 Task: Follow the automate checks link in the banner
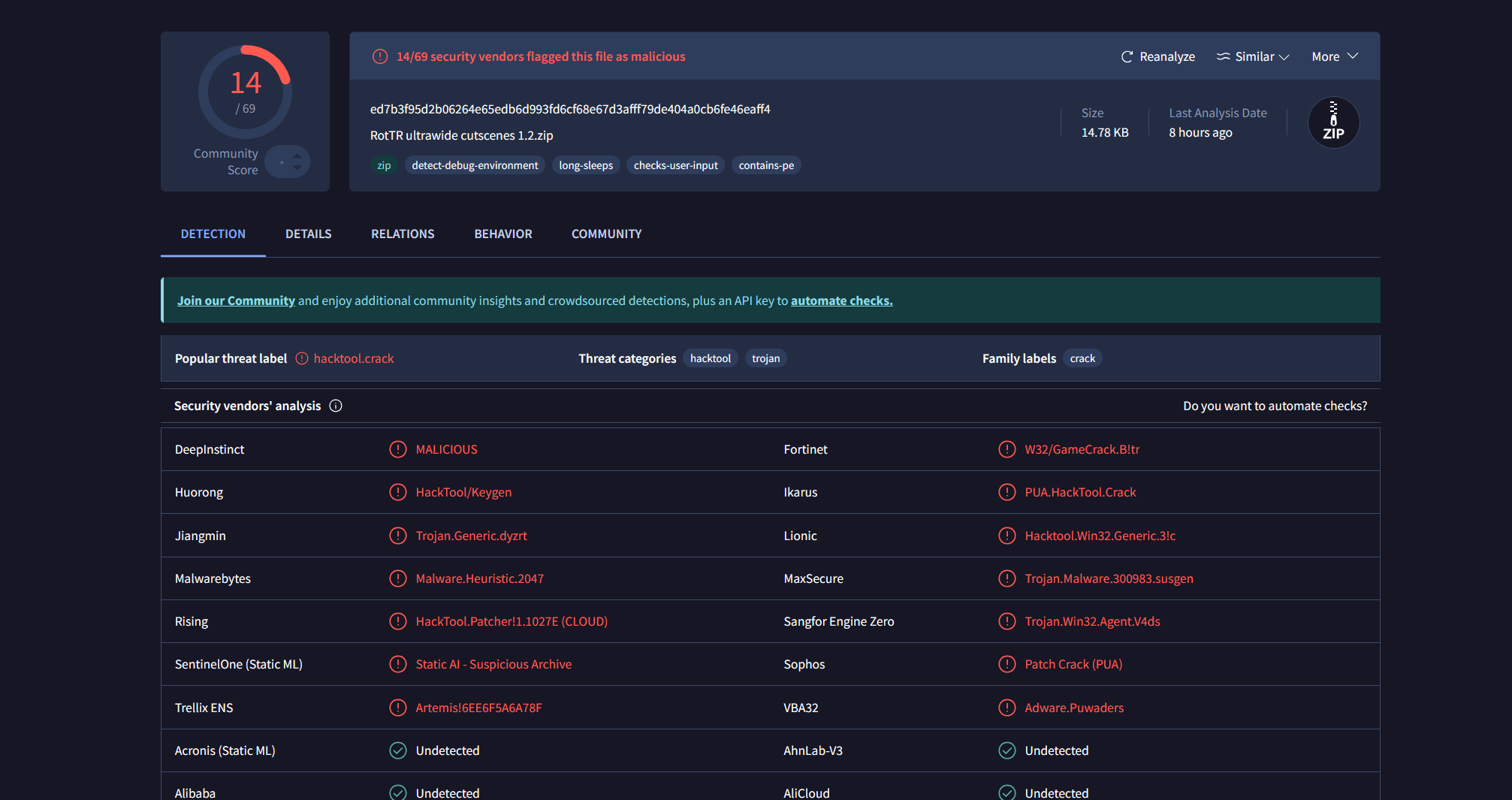[841, 300]
